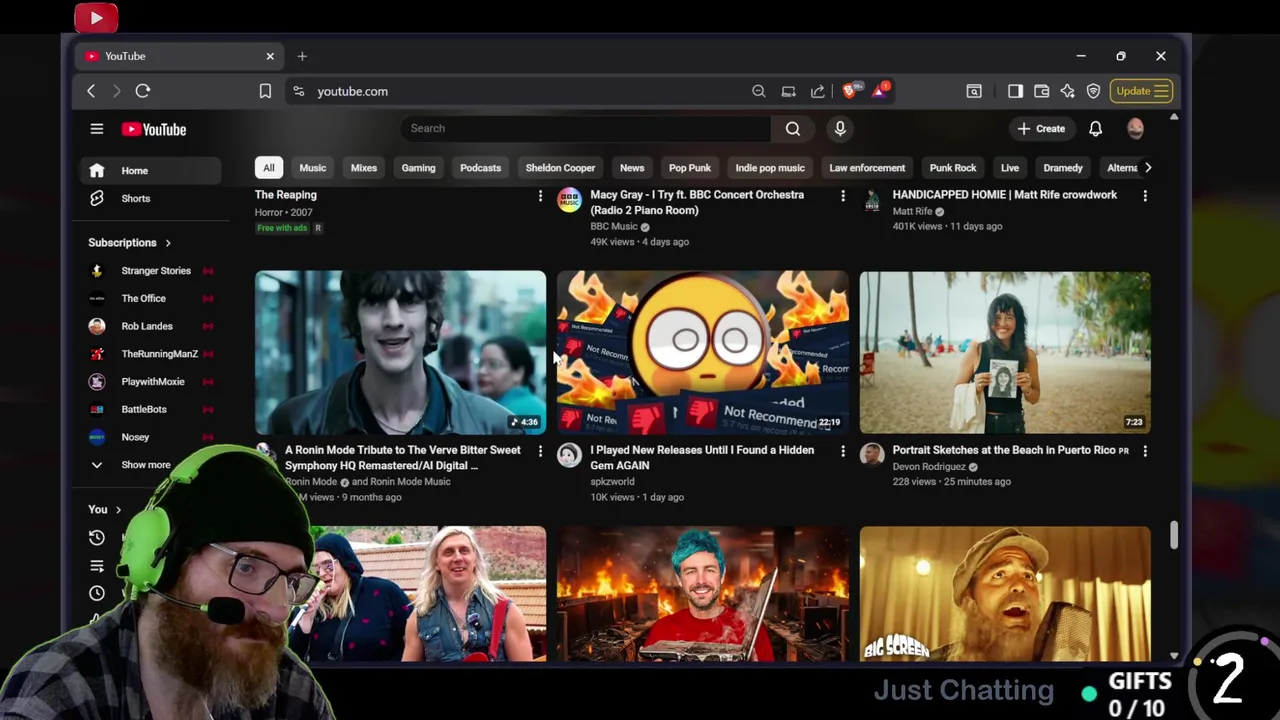The image size is (1280, 720).
Task: Open the browser hamburger Update menu
Action: (1141, 91)
